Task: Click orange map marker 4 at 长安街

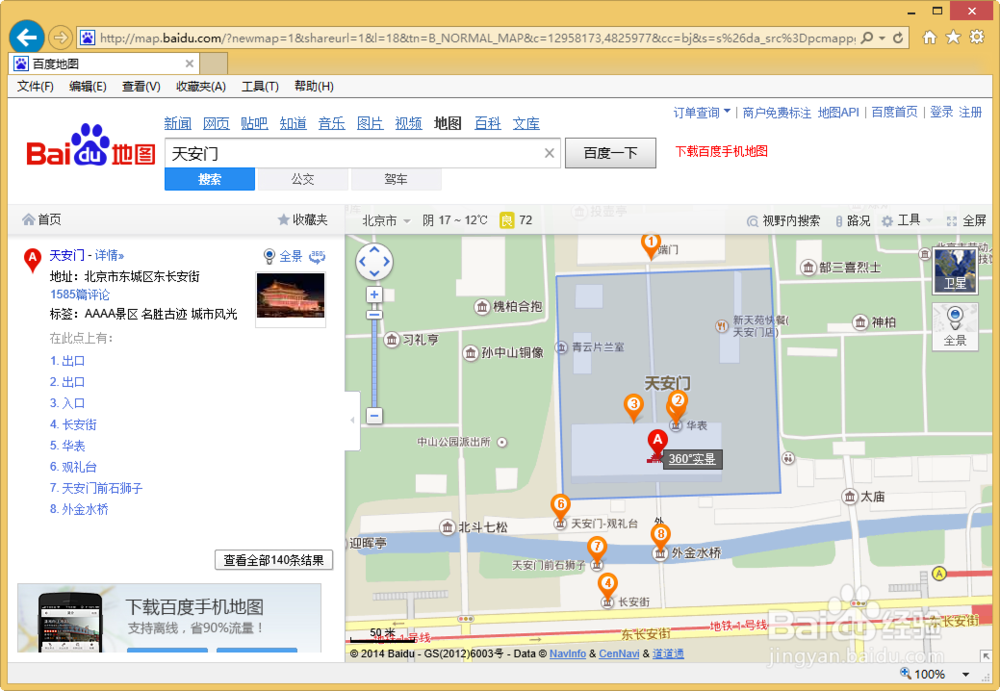Action: coord(608,586)
